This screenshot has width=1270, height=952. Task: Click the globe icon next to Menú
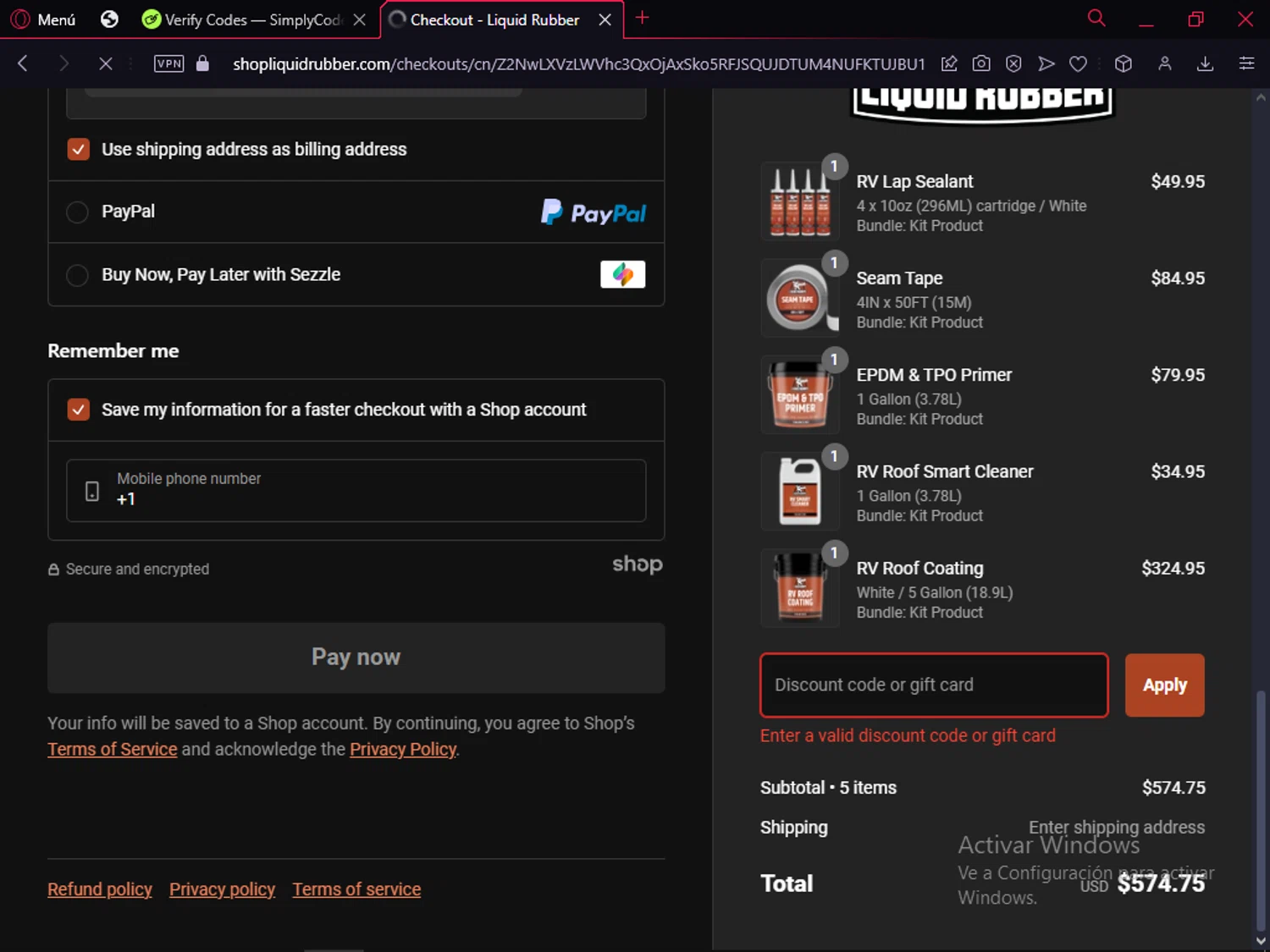point(109,19)
